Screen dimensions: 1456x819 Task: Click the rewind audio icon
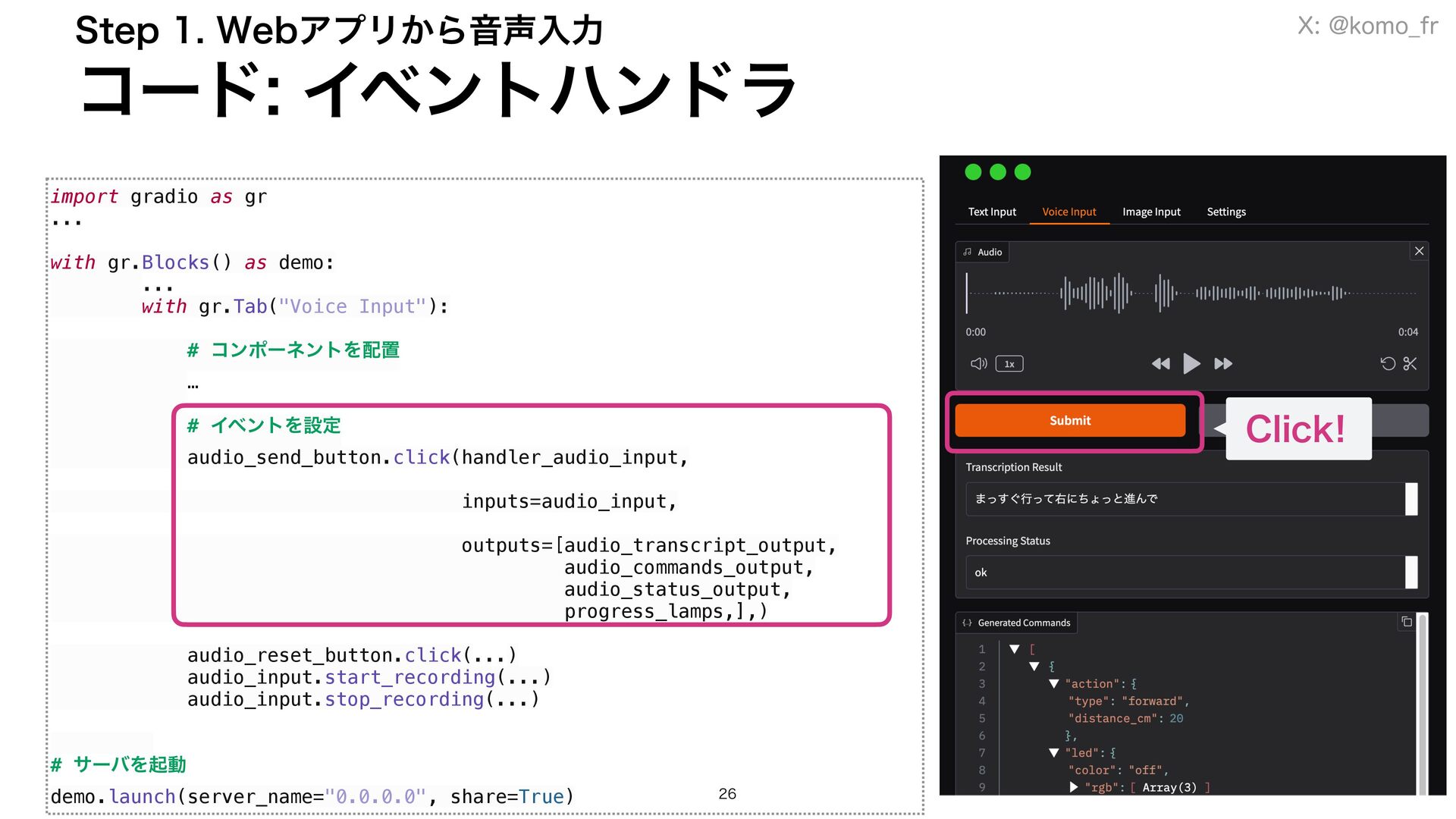(1160, 364)
